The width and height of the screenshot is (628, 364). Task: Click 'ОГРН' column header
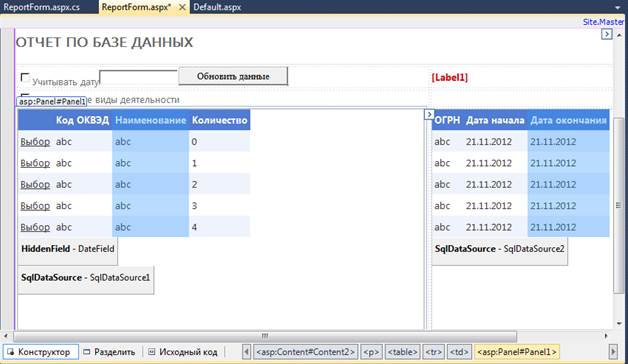coord(447,120)
